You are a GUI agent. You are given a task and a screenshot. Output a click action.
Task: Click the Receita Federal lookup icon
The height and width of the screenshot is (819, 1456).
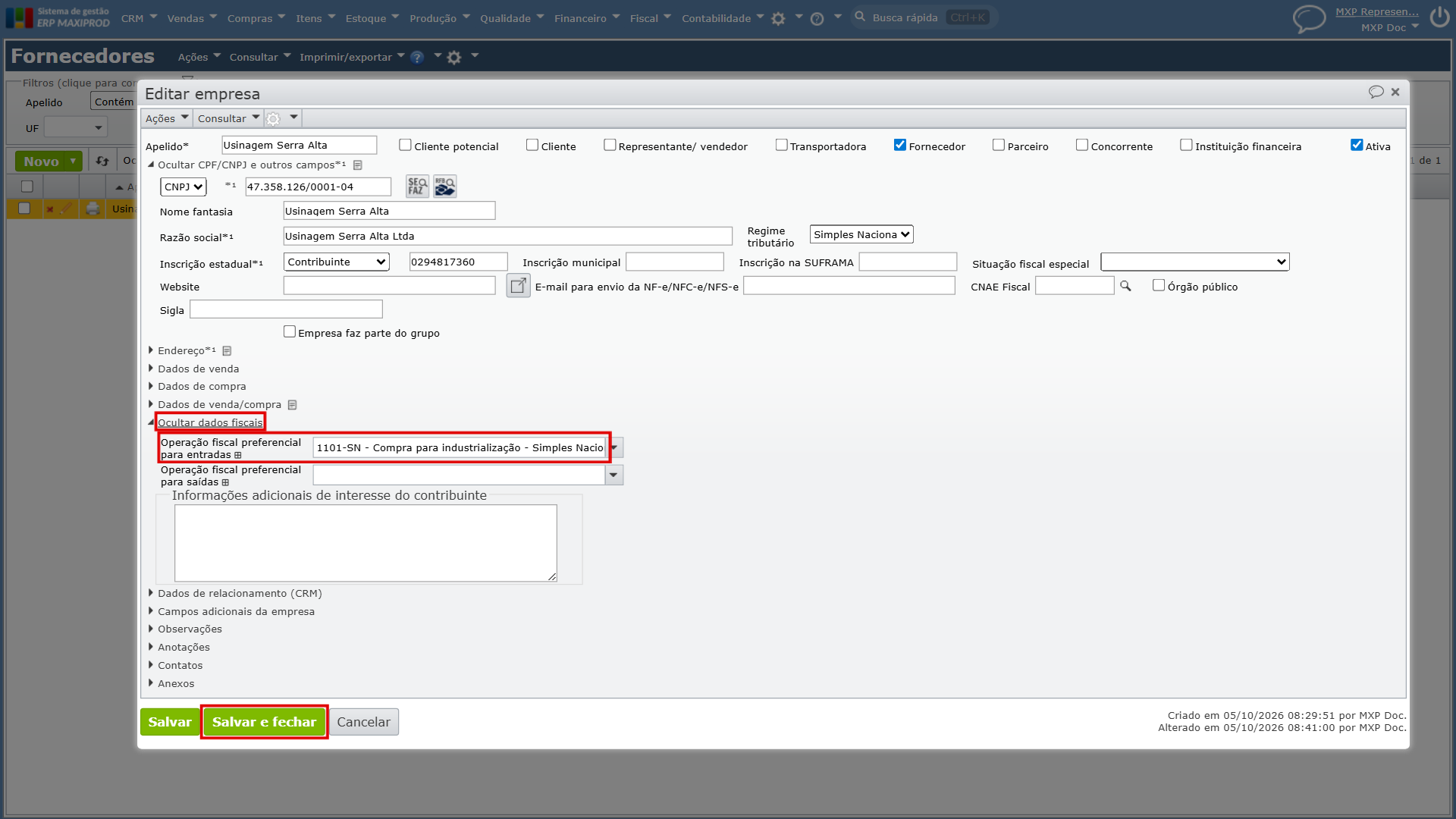coord(445,187)
